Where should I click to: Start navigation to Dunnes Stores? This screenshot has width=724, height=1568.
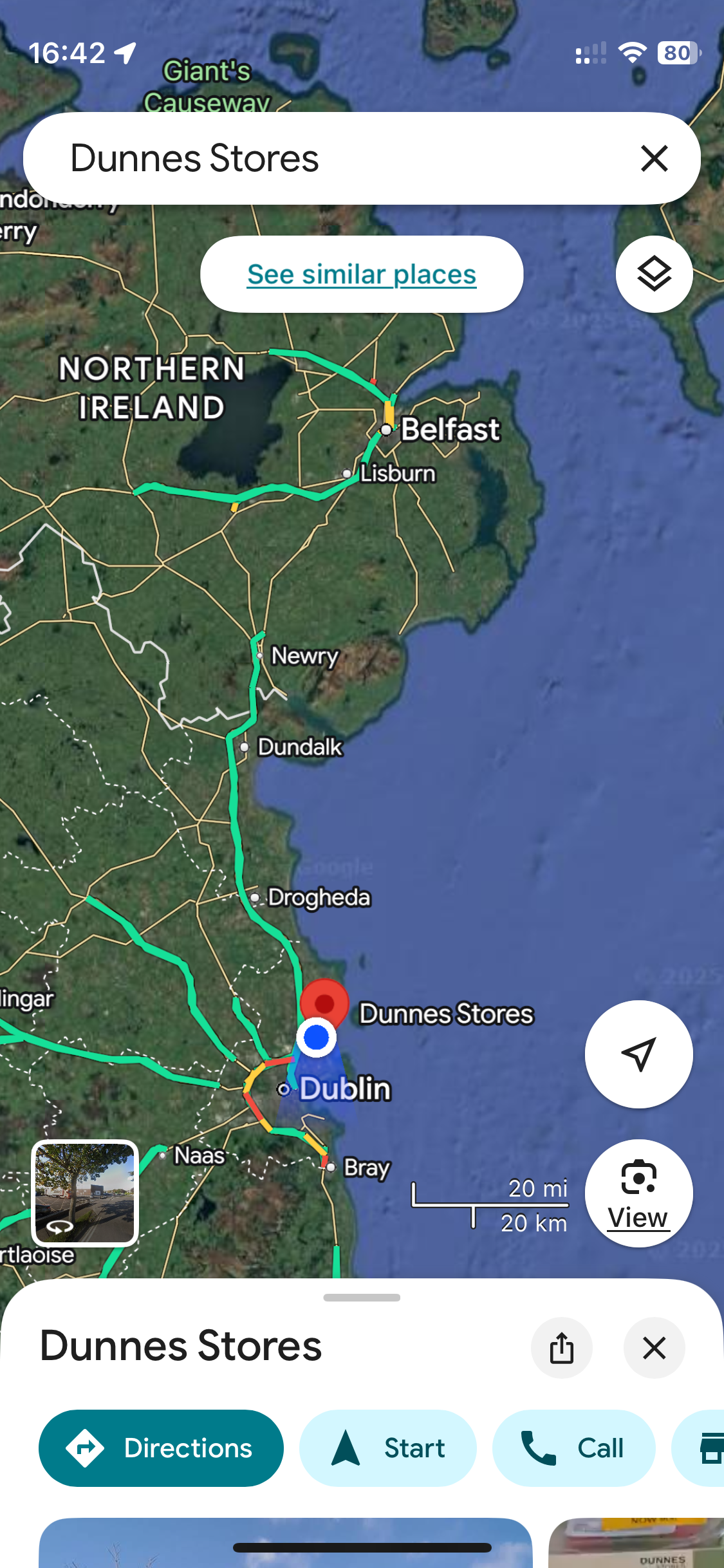tap(388, 1448)
